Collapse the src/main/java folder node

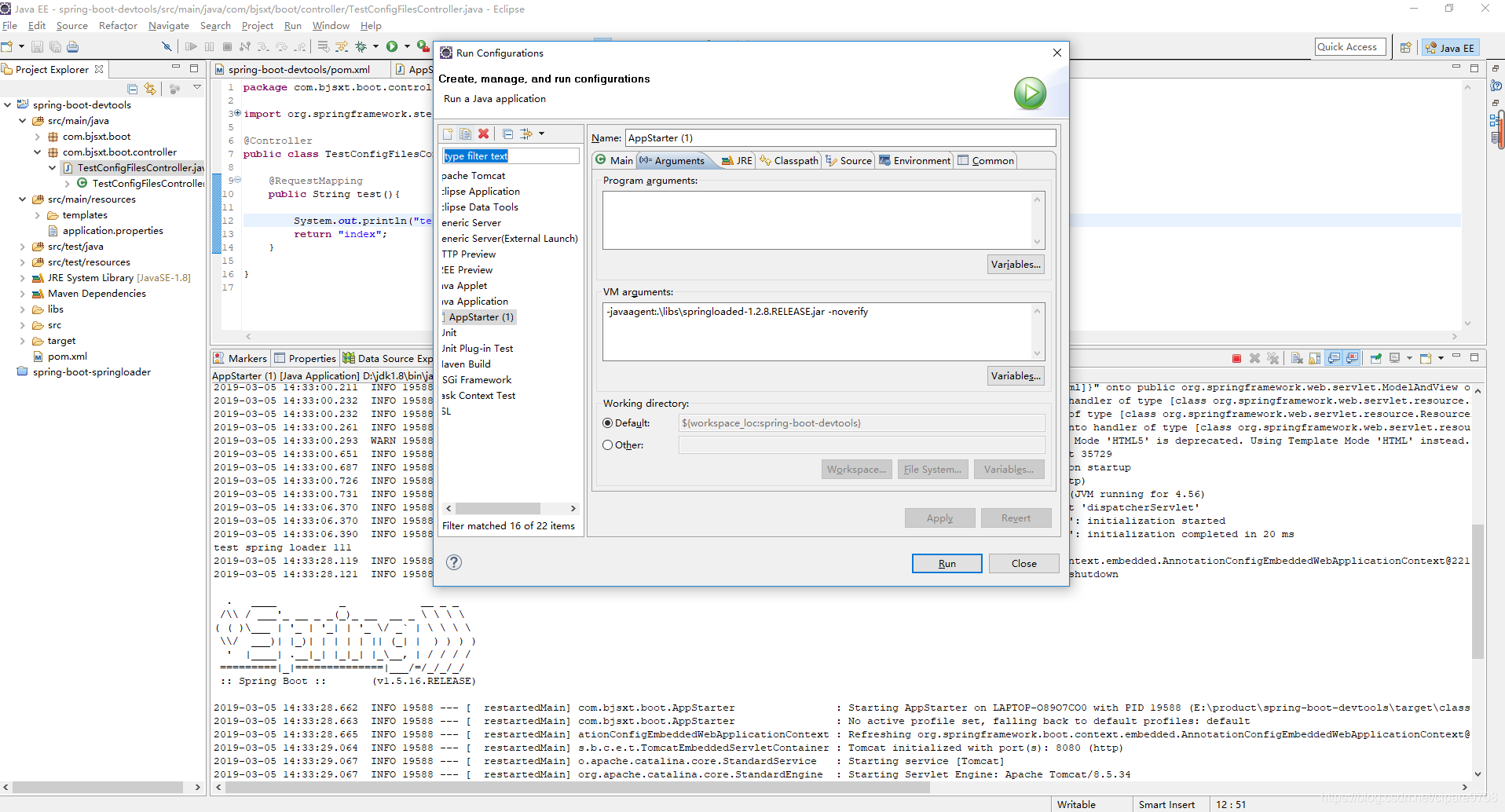23,120
